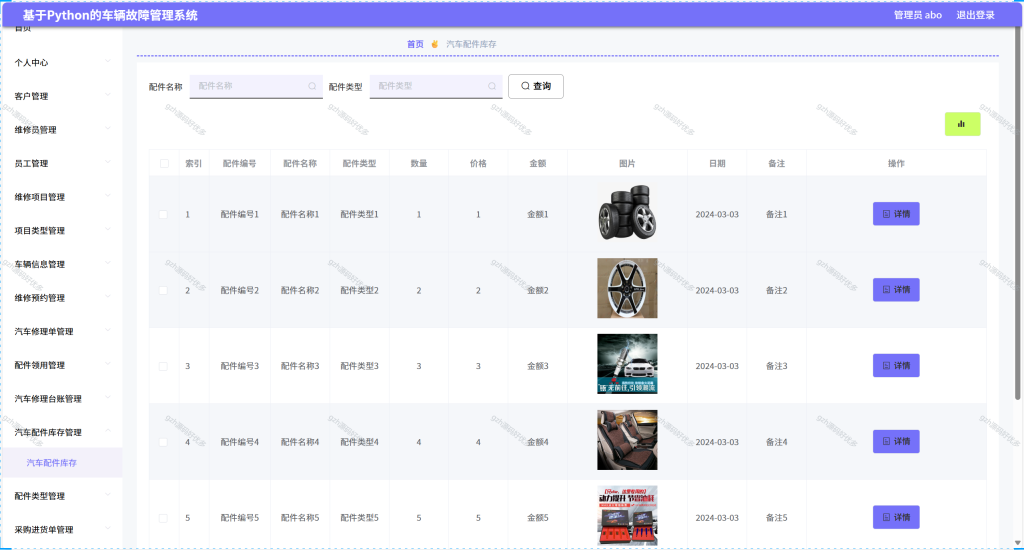Click 详情 button for row 配件编号3
1024x550 pixels.
tap(896, 365)
